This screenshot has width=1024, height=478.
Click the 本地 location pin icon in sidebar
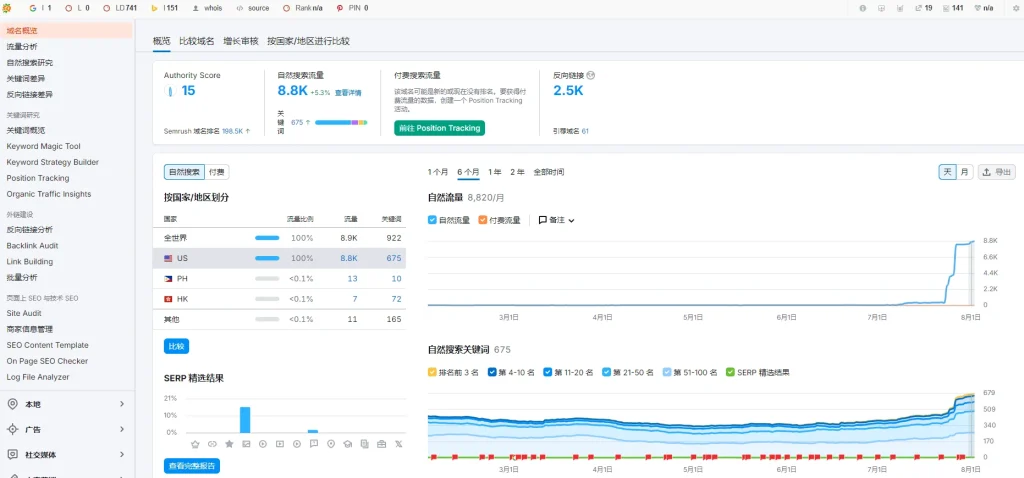pos(12,404)
